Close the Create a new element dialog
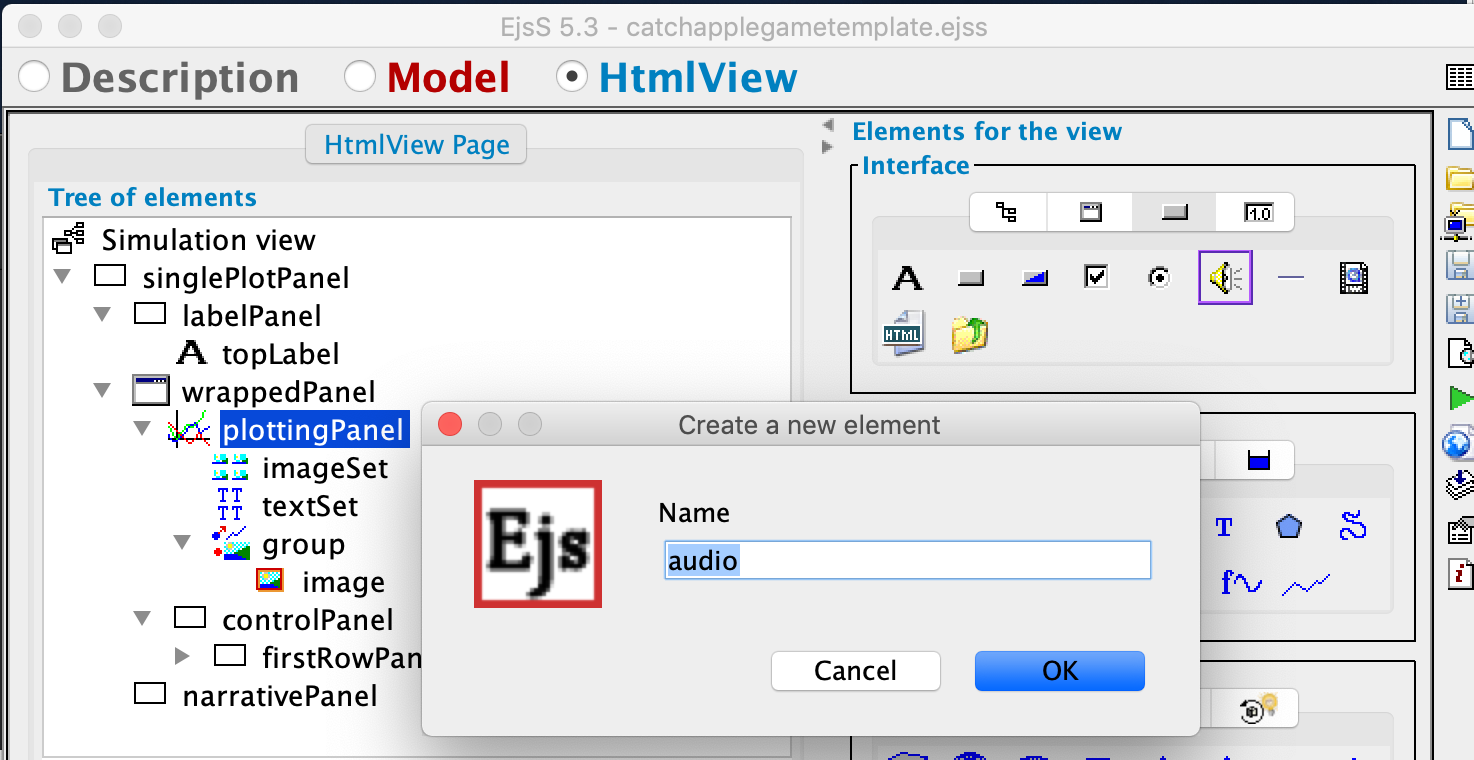Screen dimensions: 1474x760 point(450,425)
